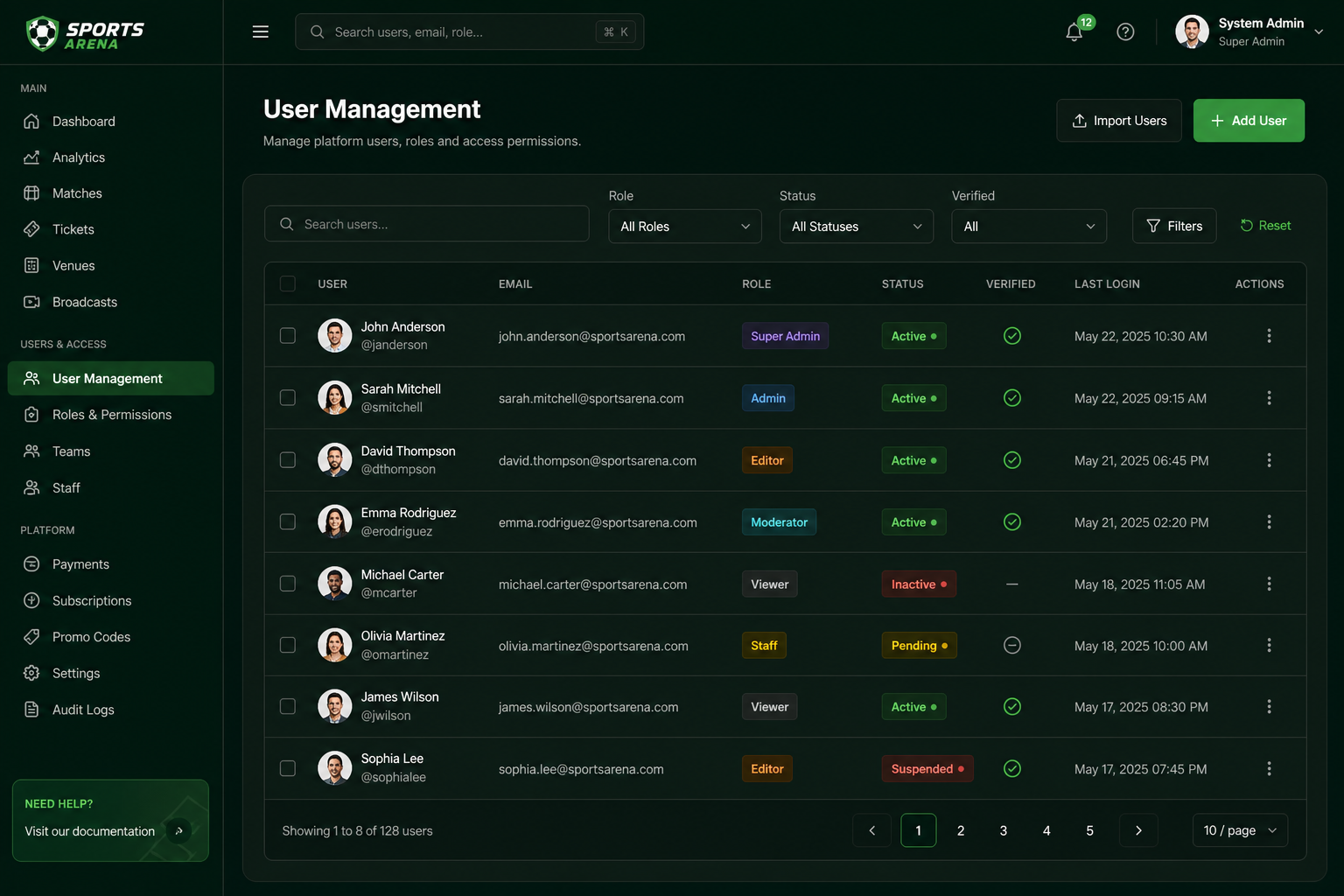
Task: Select John Anderson's row checkbox
Action: pos(287,336)
